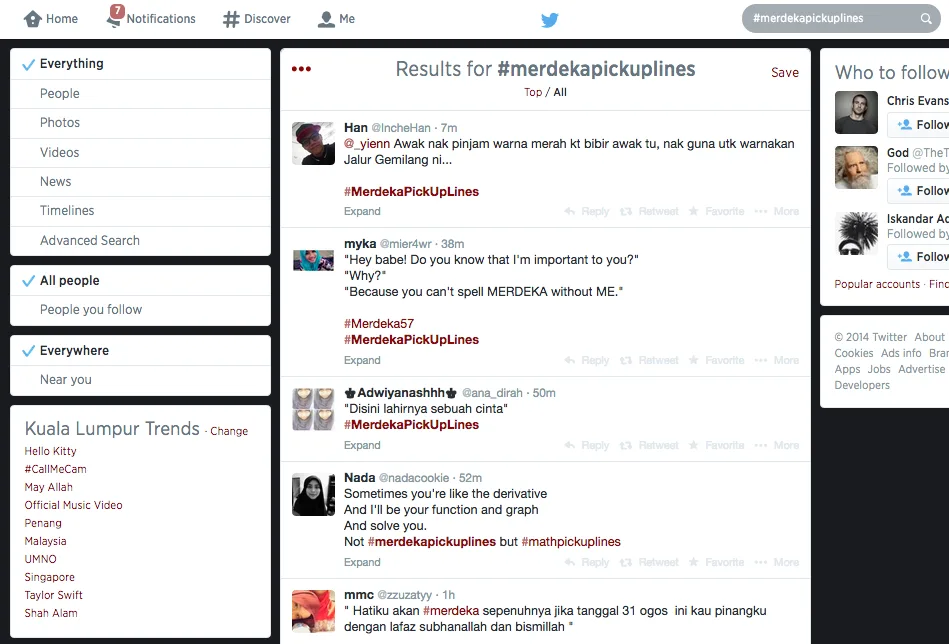Open Notifications with bell icon
Viewport: 949px width, 644px height.
tap(115, 18)
